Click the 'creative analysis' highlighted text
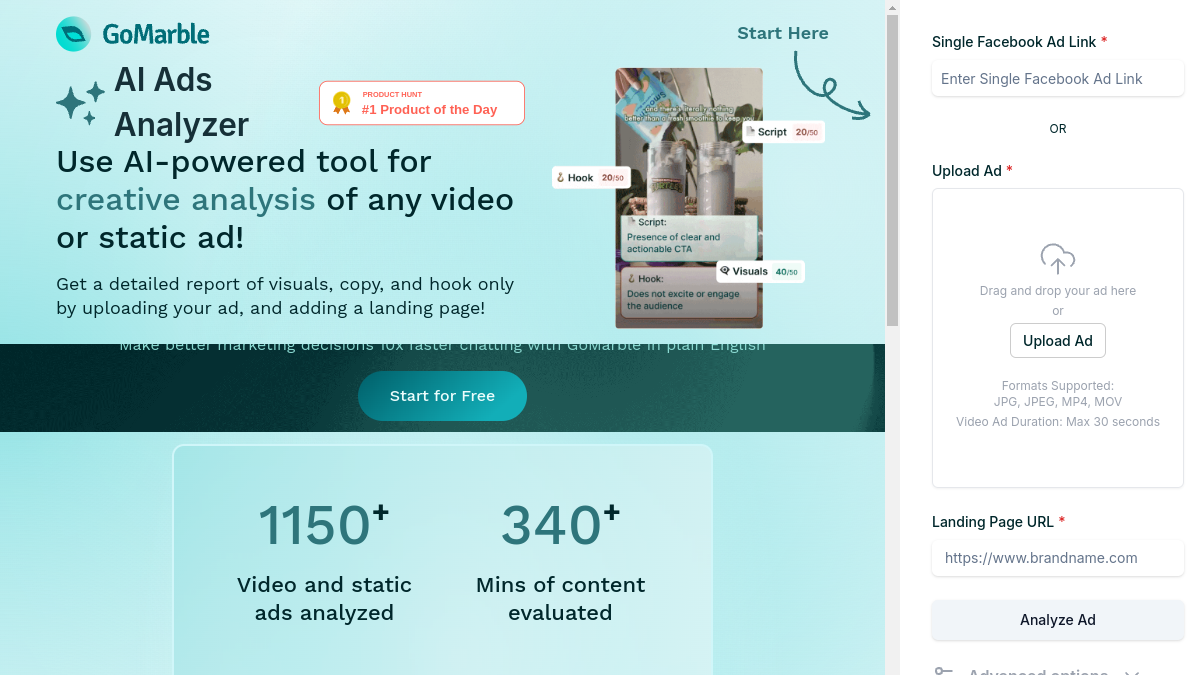 (x=186, y=200)
